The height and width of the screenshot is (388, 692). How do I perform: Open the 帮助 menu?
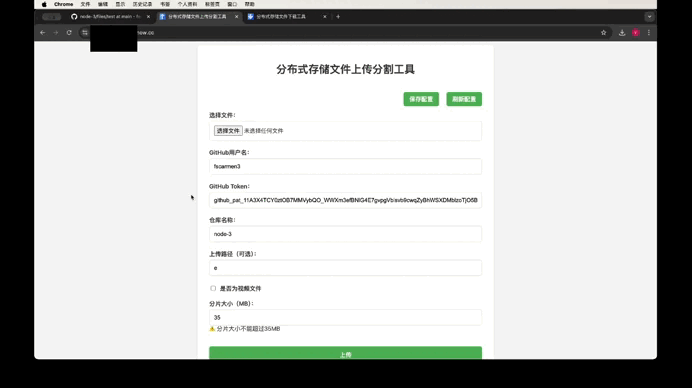(x=249, y=4)
